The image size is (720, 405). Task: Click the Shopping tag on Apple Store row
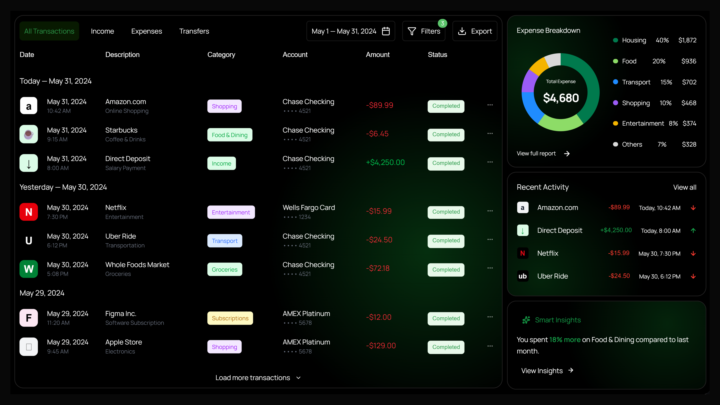tap(224, 347)
